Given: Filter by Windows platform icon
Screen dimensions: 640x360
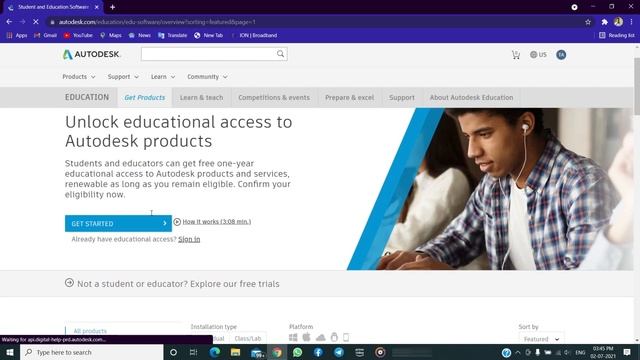Looking at the screenshot, I should [293, 337].
